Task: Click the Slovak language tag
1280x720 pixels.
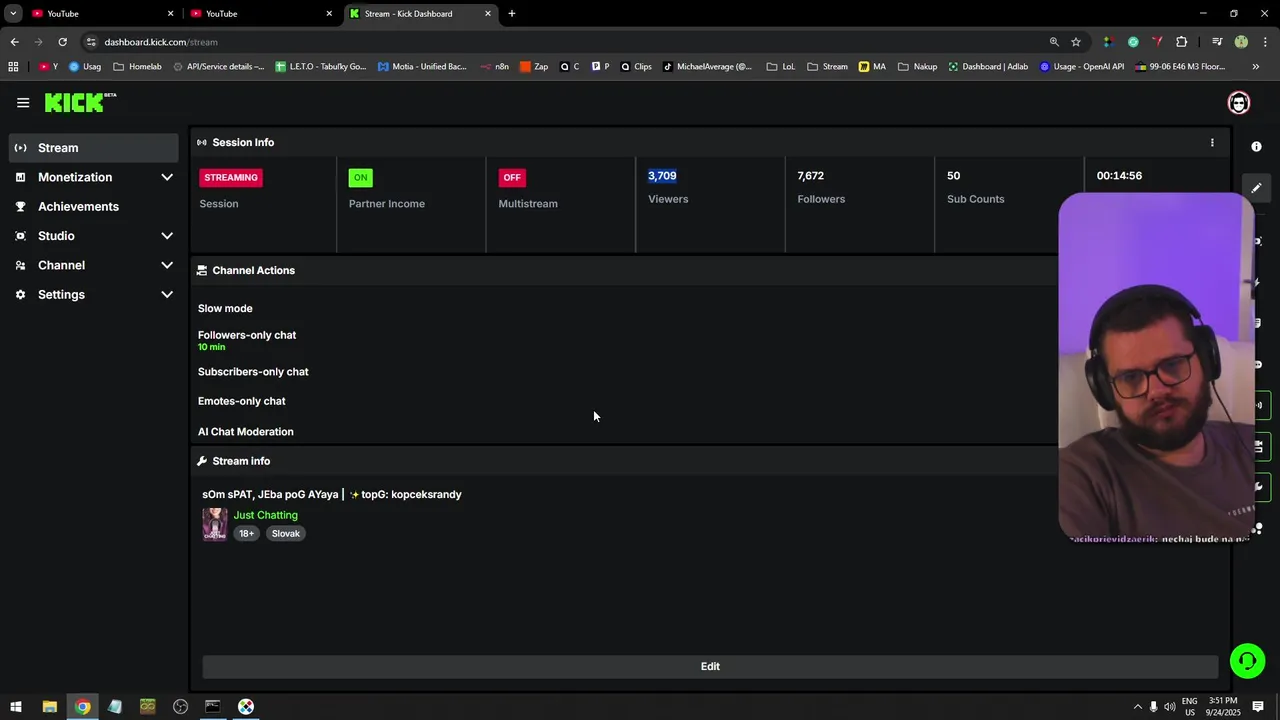Action: [286, 534]
